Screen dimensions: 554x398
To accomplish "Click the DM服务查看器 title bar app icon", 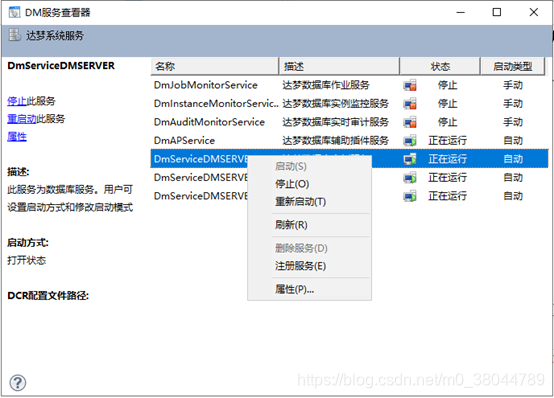I will [14, 13].
